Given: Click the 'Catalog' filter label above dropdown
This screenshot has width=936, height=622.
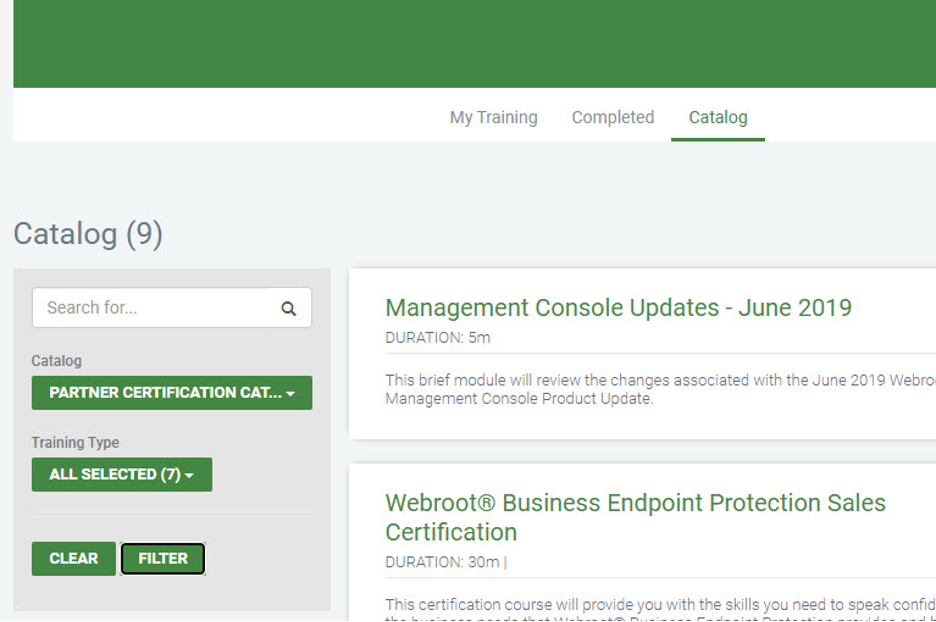Looking at the screenshot, I should 57,361.
